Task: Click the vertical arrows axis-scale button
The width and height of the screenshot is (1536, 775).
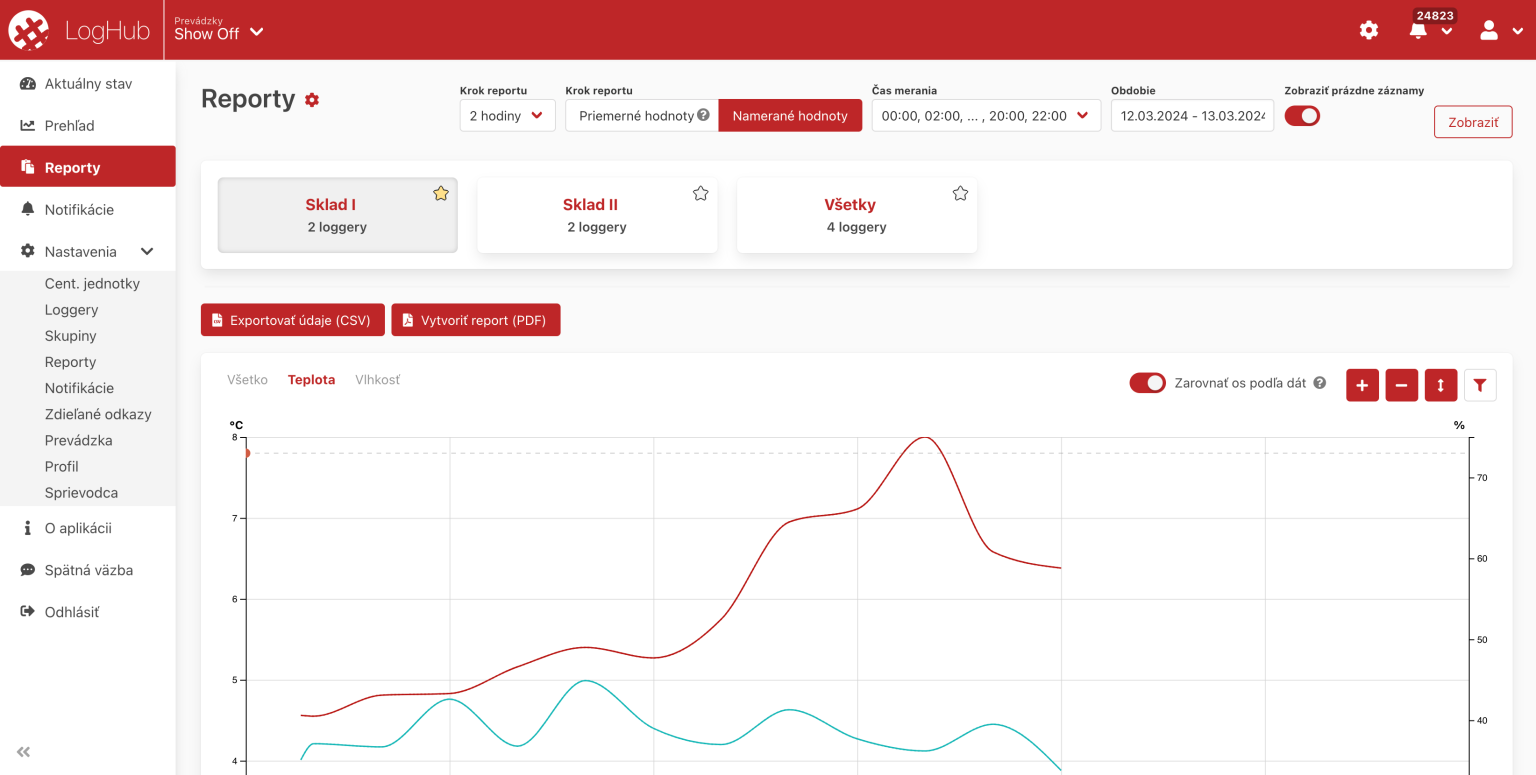Action: click(x=1440, y=385)
